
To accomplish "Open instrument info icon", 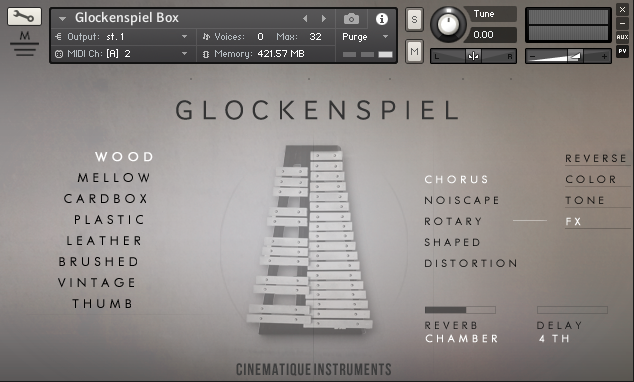I will tap(382, 19).
